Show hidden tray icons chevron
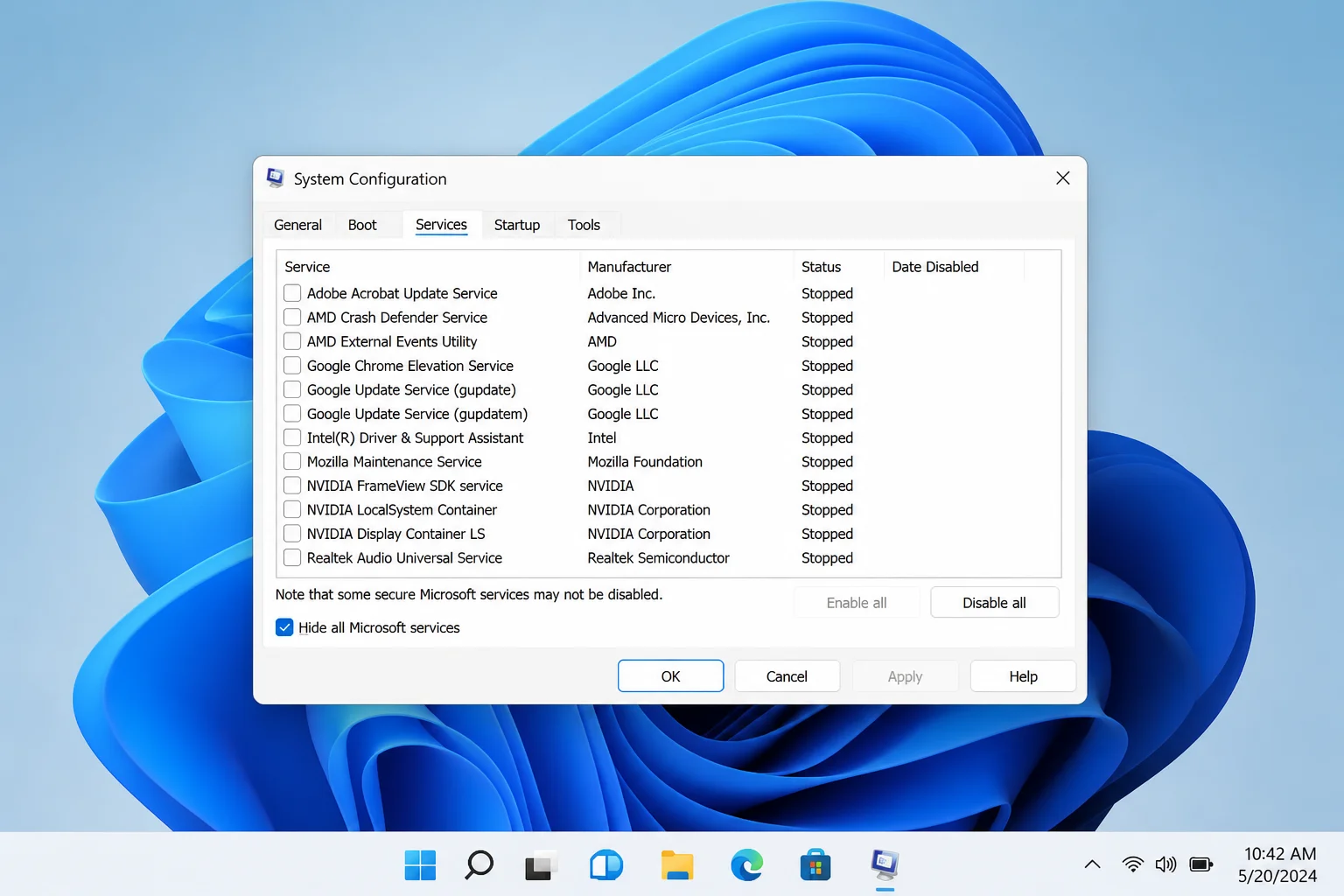This screenshot has width=1344, height=896. [1092, 864]
